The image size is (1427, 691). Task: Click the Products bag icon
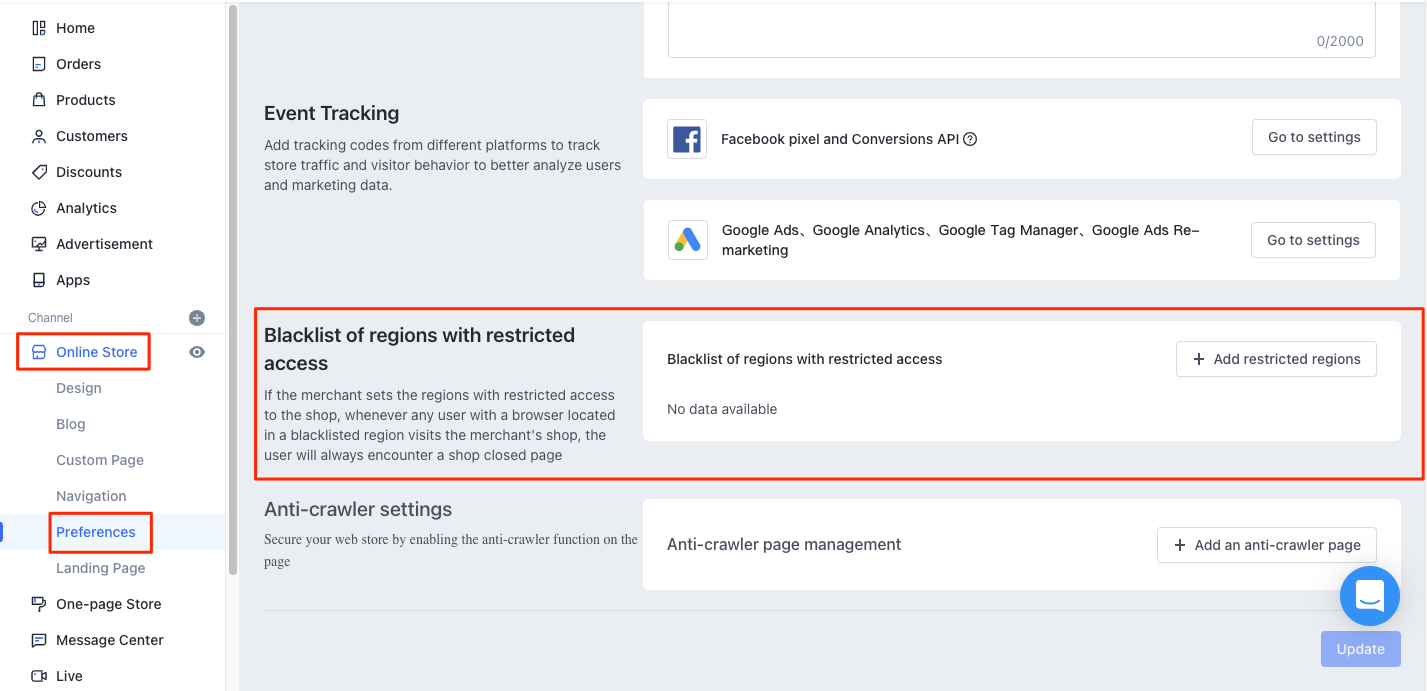(x=39, y=100)
